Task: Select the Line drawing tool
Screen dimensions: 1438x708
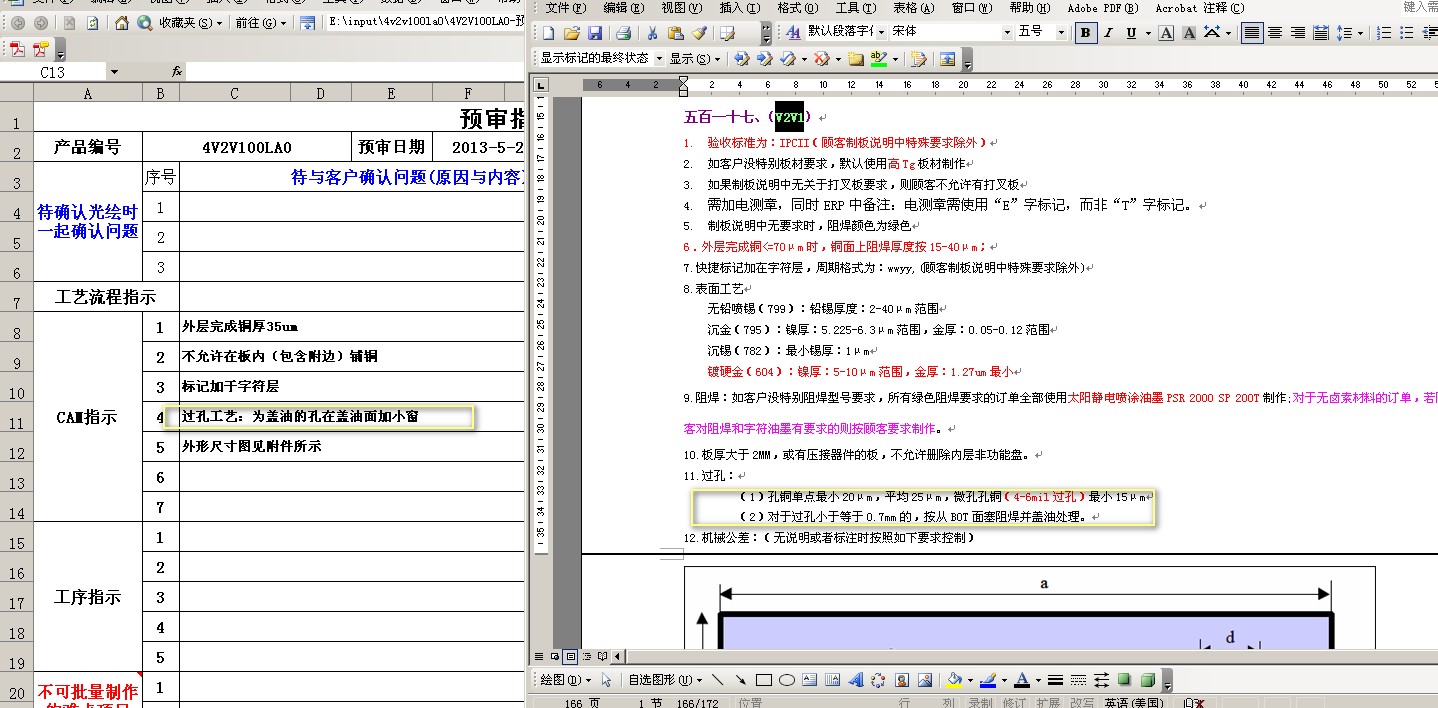Action: point(717,680)
